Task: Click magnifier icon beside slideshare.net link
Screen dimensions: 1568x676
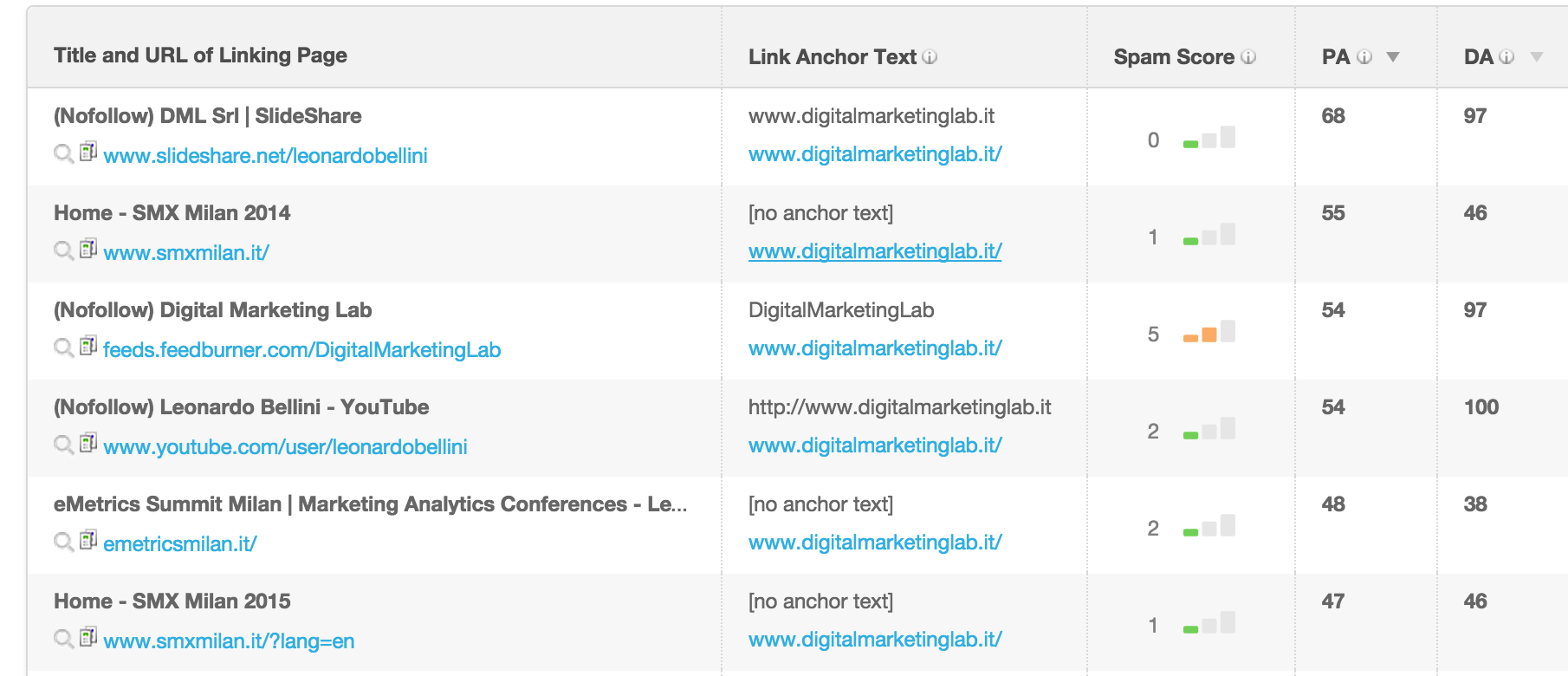Action: (63, 154)
